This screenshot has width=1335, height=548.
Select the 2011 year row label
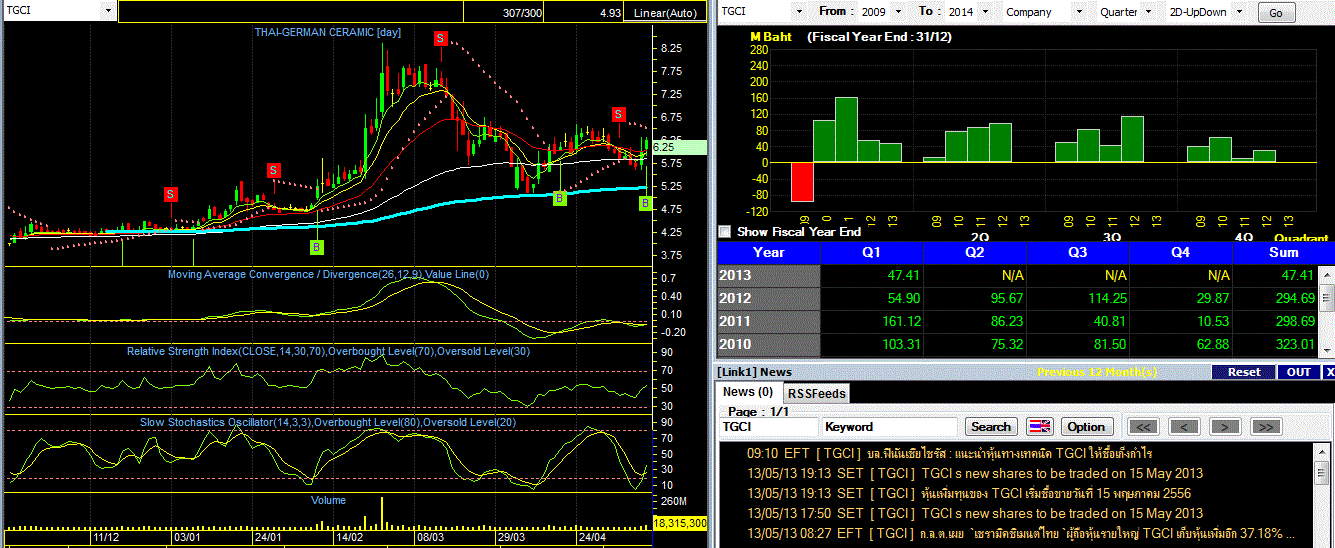click(x=768, y=321)
